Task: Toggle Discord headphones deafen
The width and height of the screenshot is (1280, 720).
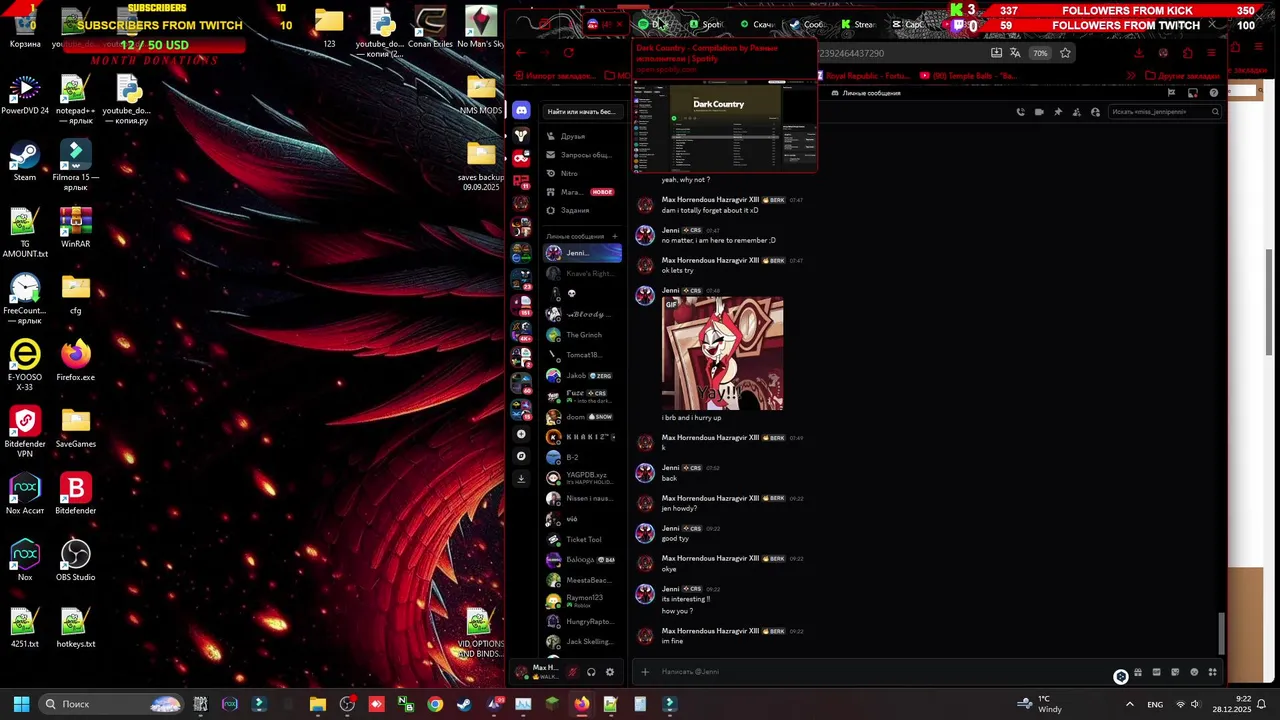Action: click(591, 672)
